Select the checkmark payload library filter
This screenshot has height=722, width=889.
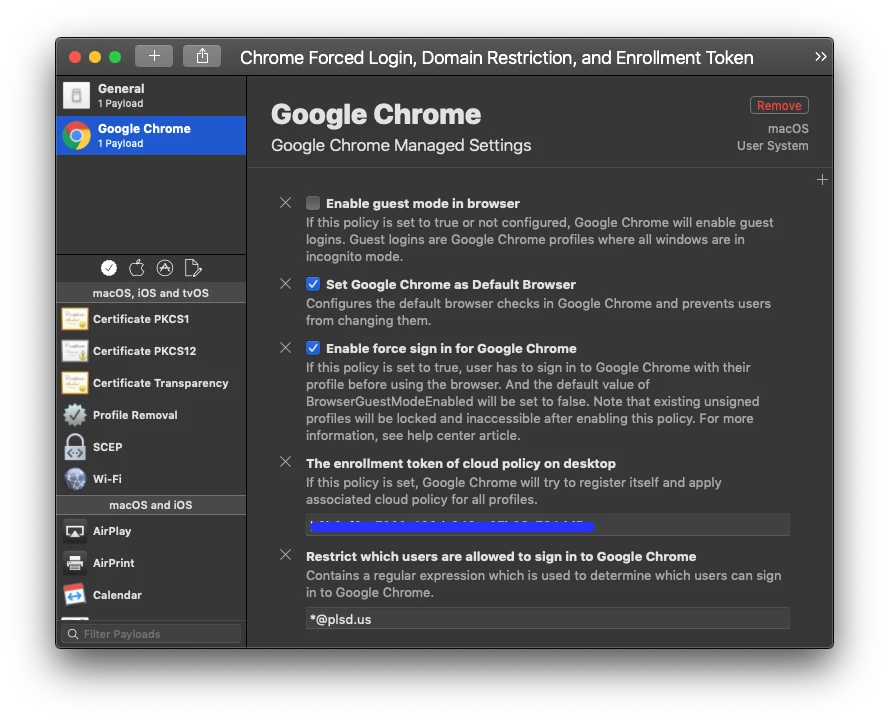click(109, 268)
